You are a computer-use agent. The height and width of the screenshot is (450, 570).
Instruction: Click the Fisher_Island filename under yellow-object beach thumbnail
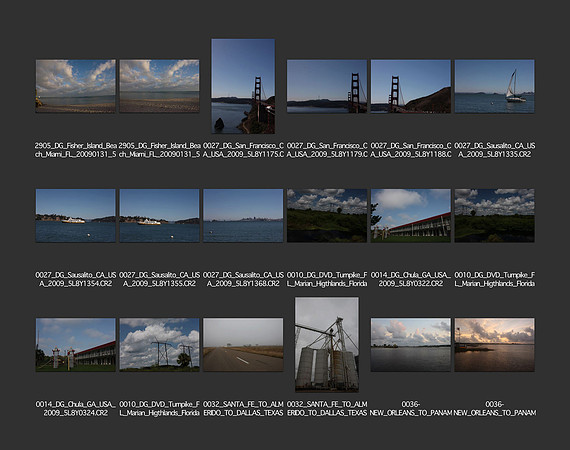[76, 150]
